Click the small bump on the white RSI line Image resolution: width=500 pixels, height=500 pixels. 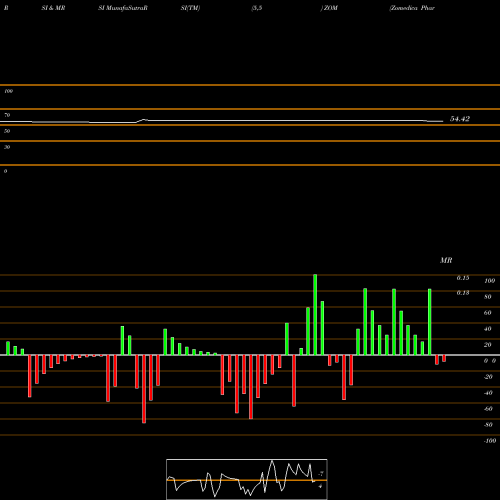point(144,120)
